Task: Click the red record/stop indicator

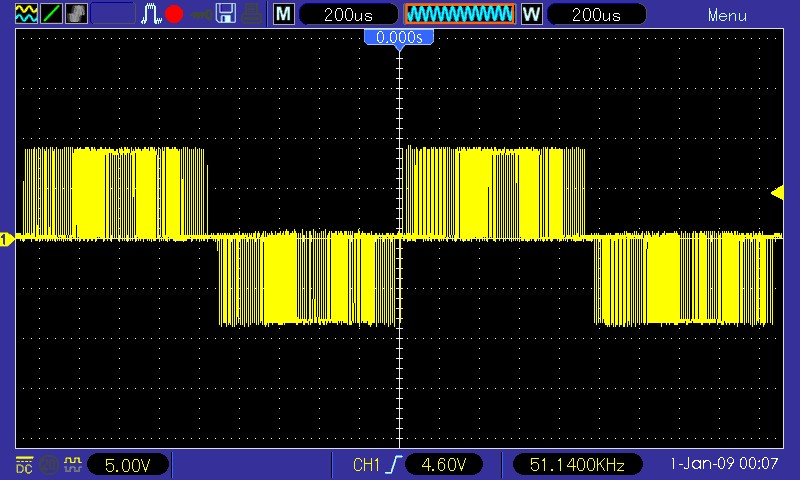Action: pos(174,14)
